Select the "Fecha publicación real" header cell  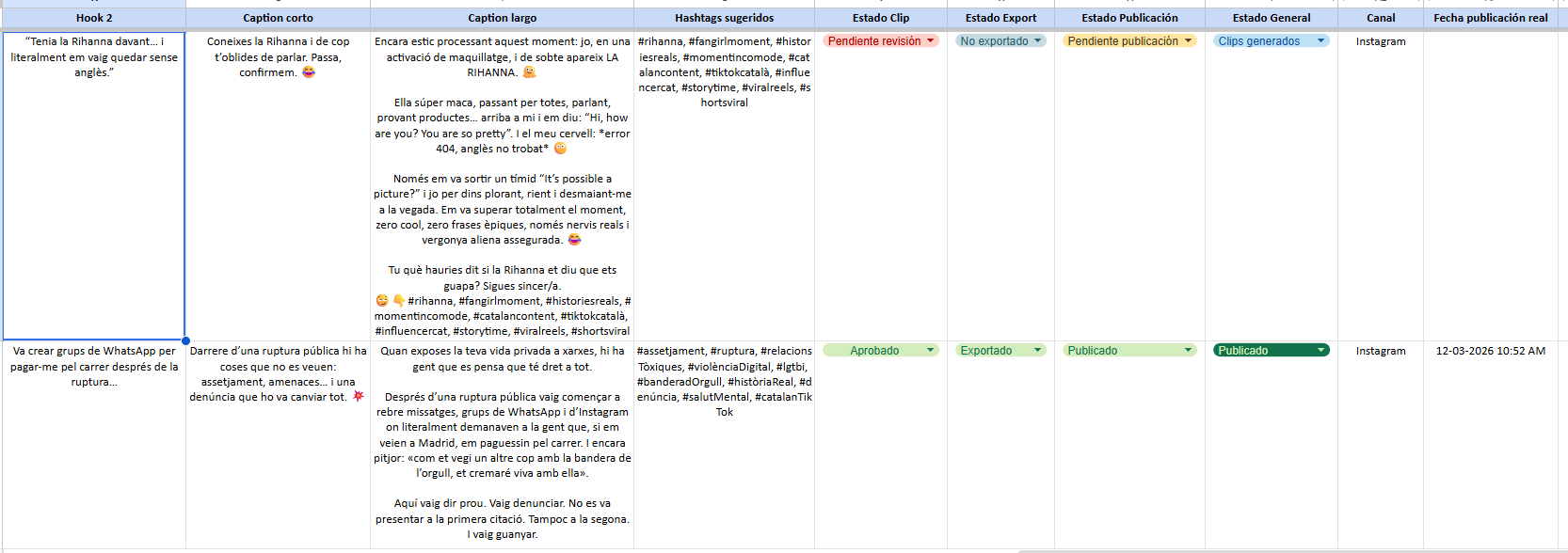coord(1491,18)
